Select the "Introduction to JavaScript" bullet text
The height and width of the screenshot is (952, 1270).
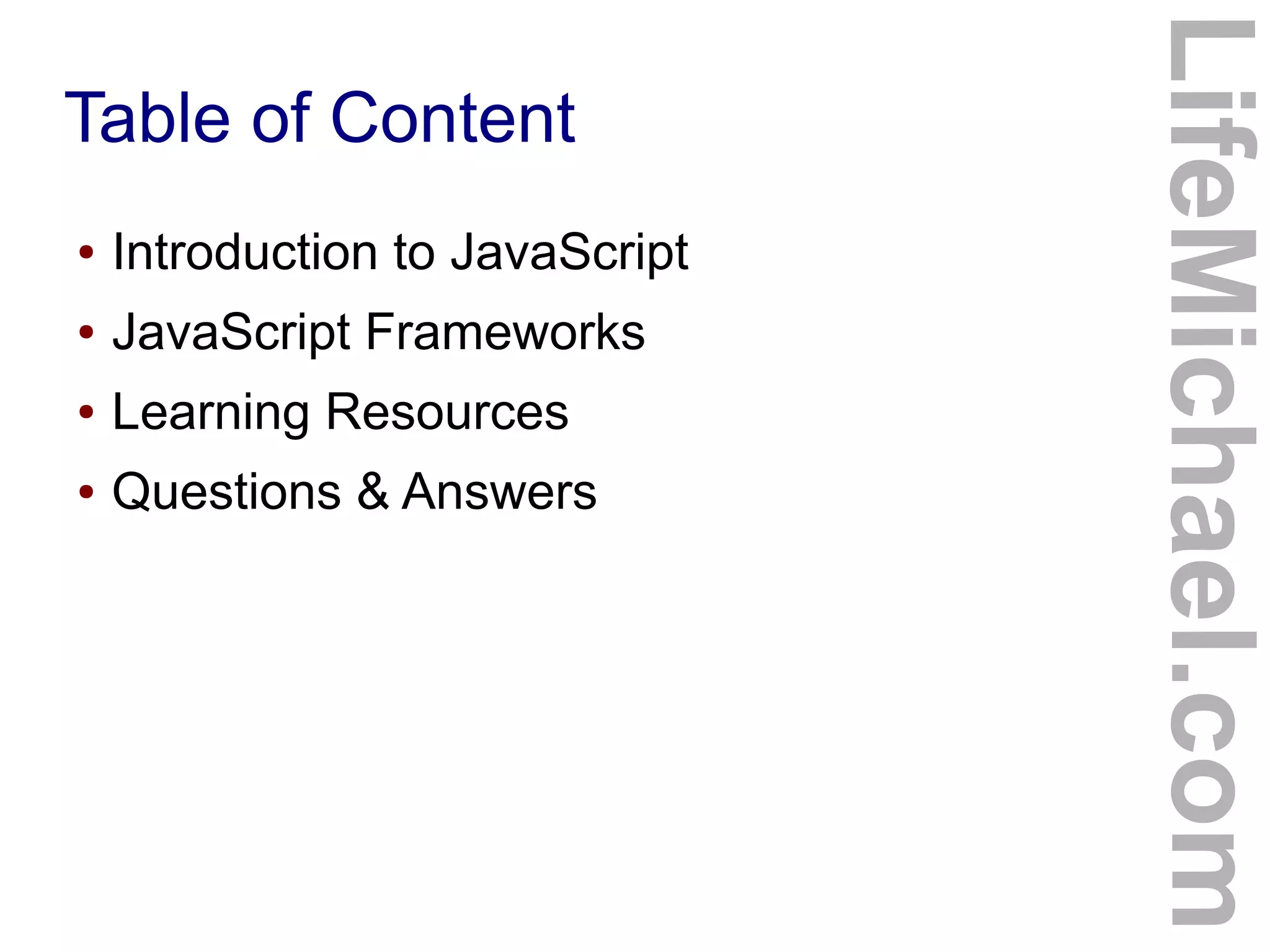400,252
